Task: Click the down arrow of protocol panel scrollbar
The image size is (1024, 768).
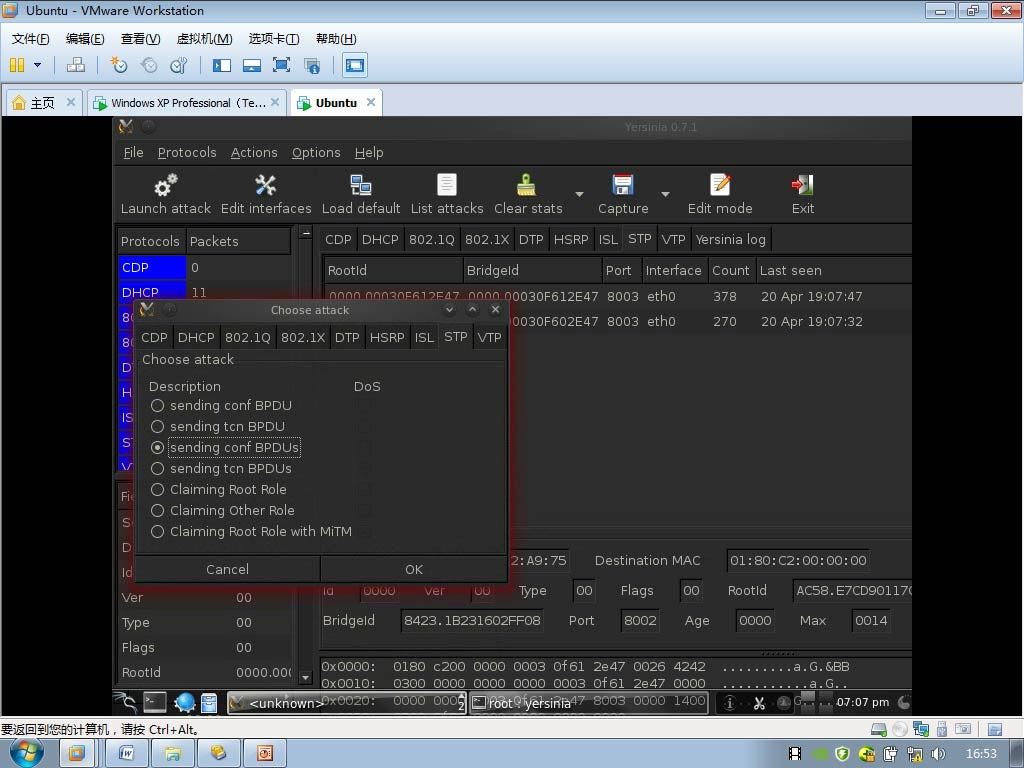Action: coord(305,677)
